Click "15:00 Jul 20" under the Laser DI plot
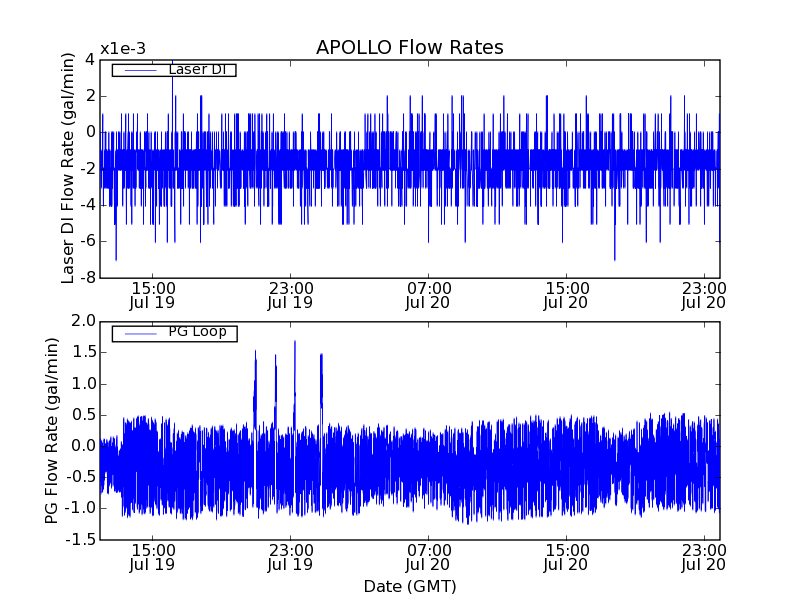The width and height of the screenshot is (800, 600). [x=566, y=295]
